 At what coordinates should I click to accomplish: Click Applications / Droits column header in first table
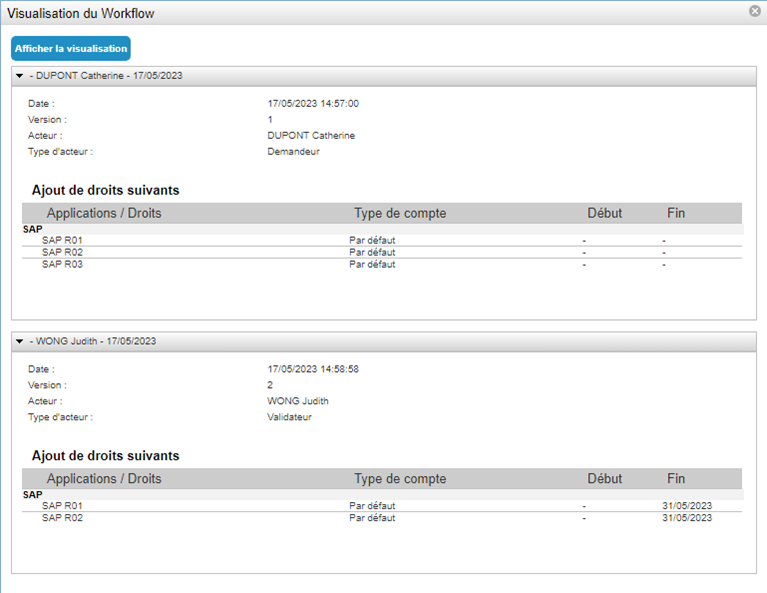coord(104,213)
